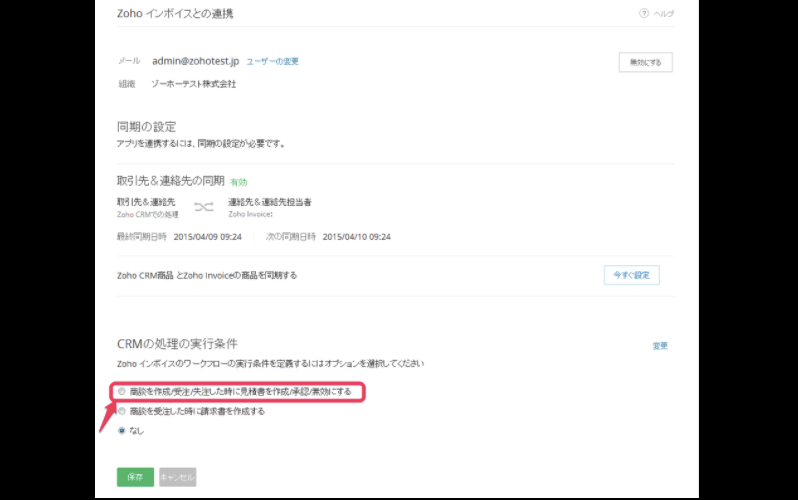Click the admin@zohotest.jp email text
This screenshot has width=798, height=500.
(195, 61)
